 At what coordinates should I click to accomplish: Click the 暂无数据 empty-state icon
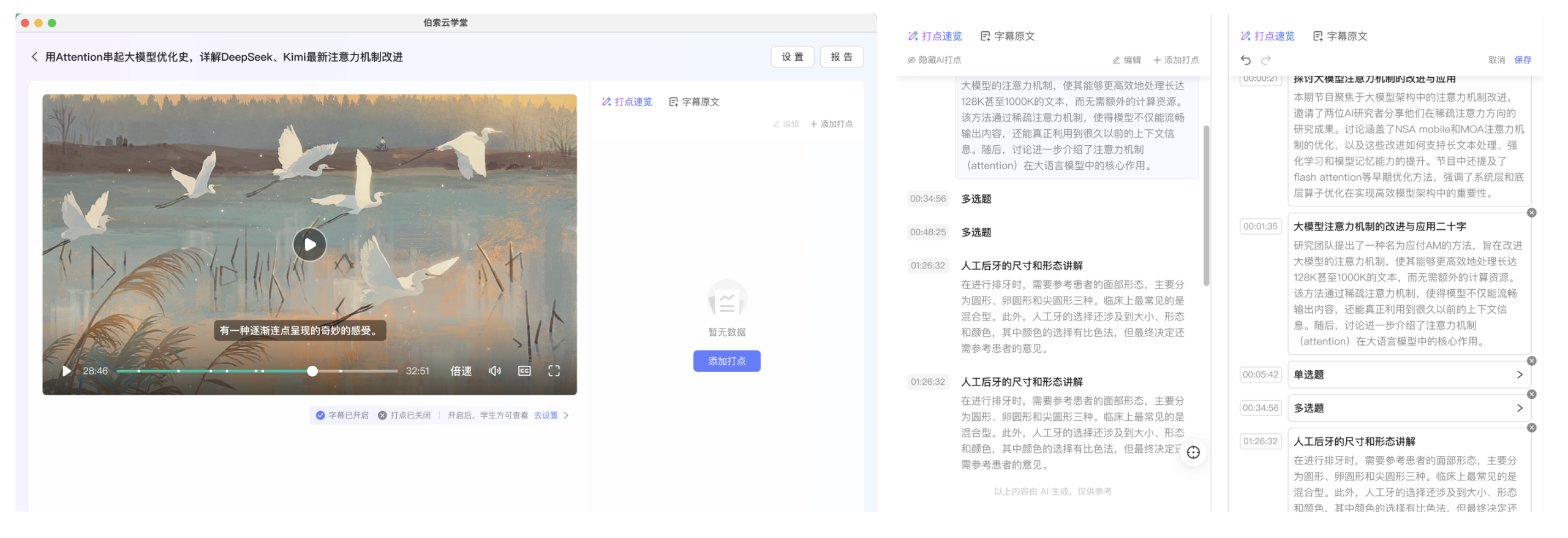[x=726, y=299]
